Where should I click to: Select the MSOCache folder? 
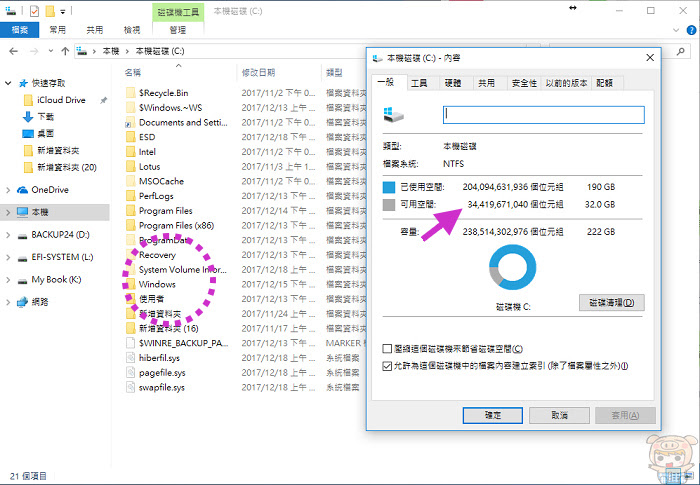(x=161, y=181)
